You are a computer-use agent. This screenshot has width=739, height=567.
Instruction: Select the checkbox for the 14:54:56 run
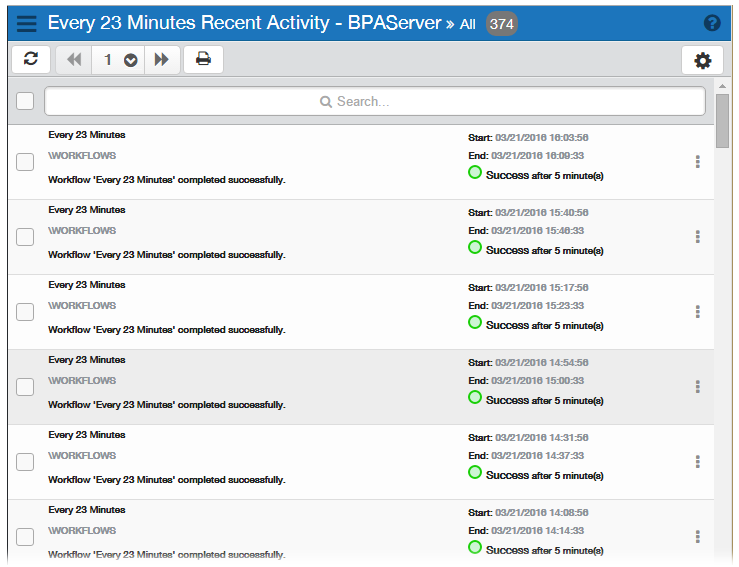pyautogui.click(x=25, y=387)
